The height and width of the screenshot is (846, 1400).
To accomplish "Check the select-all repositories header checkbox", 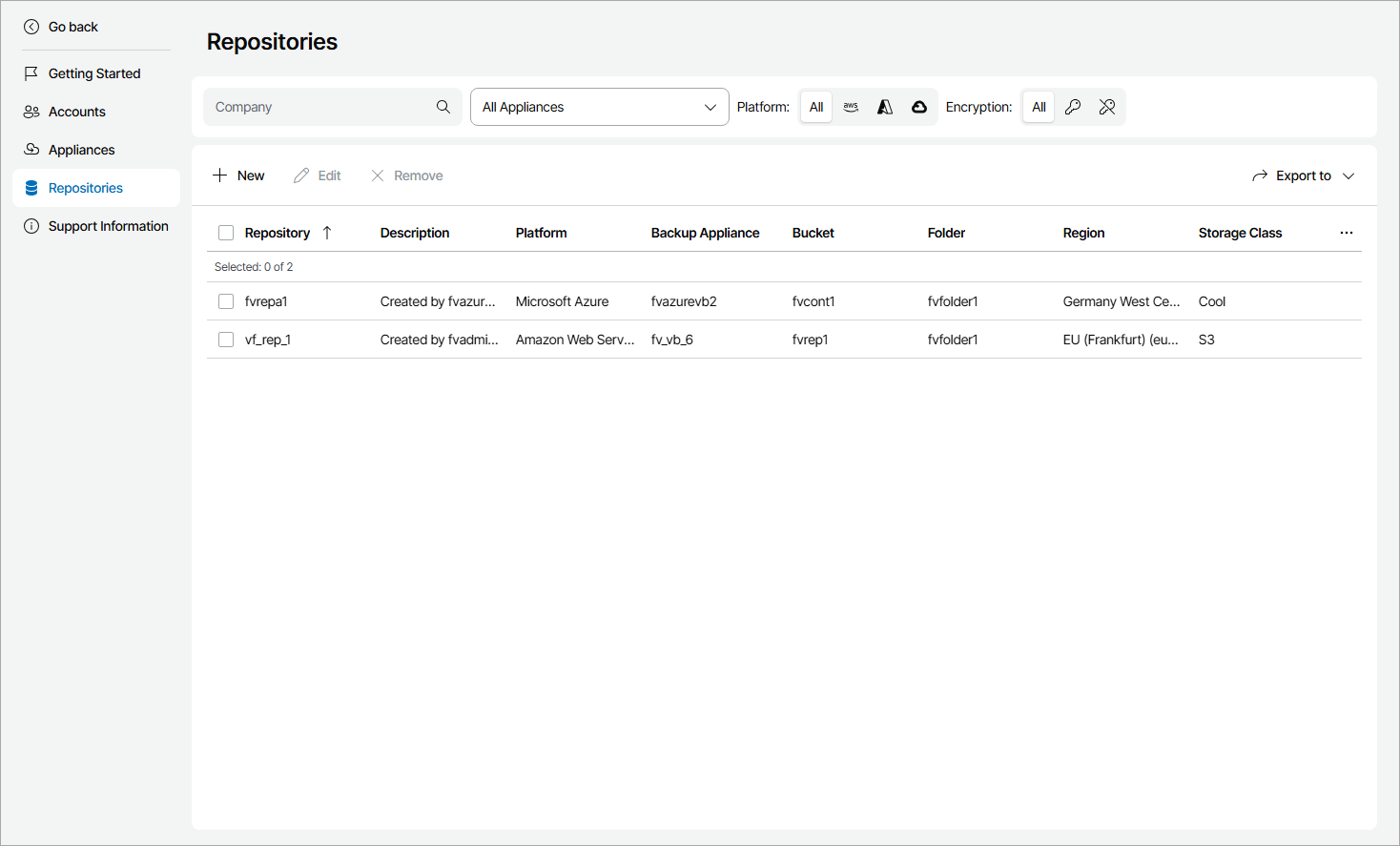I will click(x=226, y=233).
